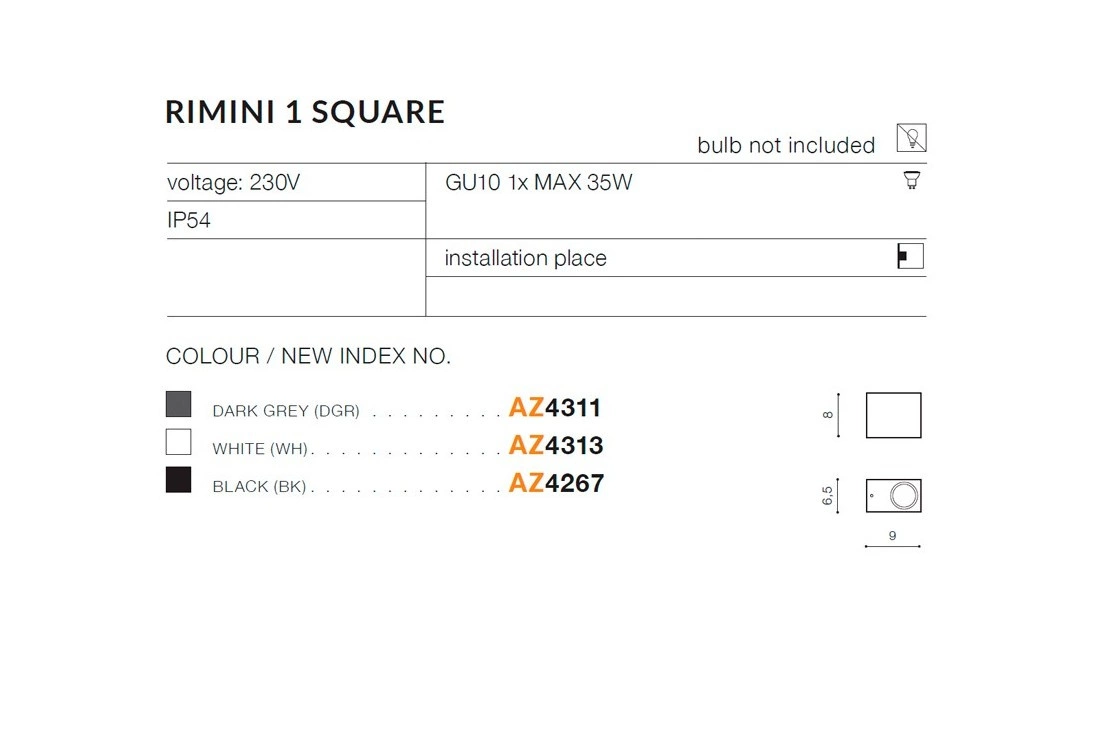This screenshot has width=1100, height=732.
Task: Click the AZ4267 index number
Action: click(556, 484)
